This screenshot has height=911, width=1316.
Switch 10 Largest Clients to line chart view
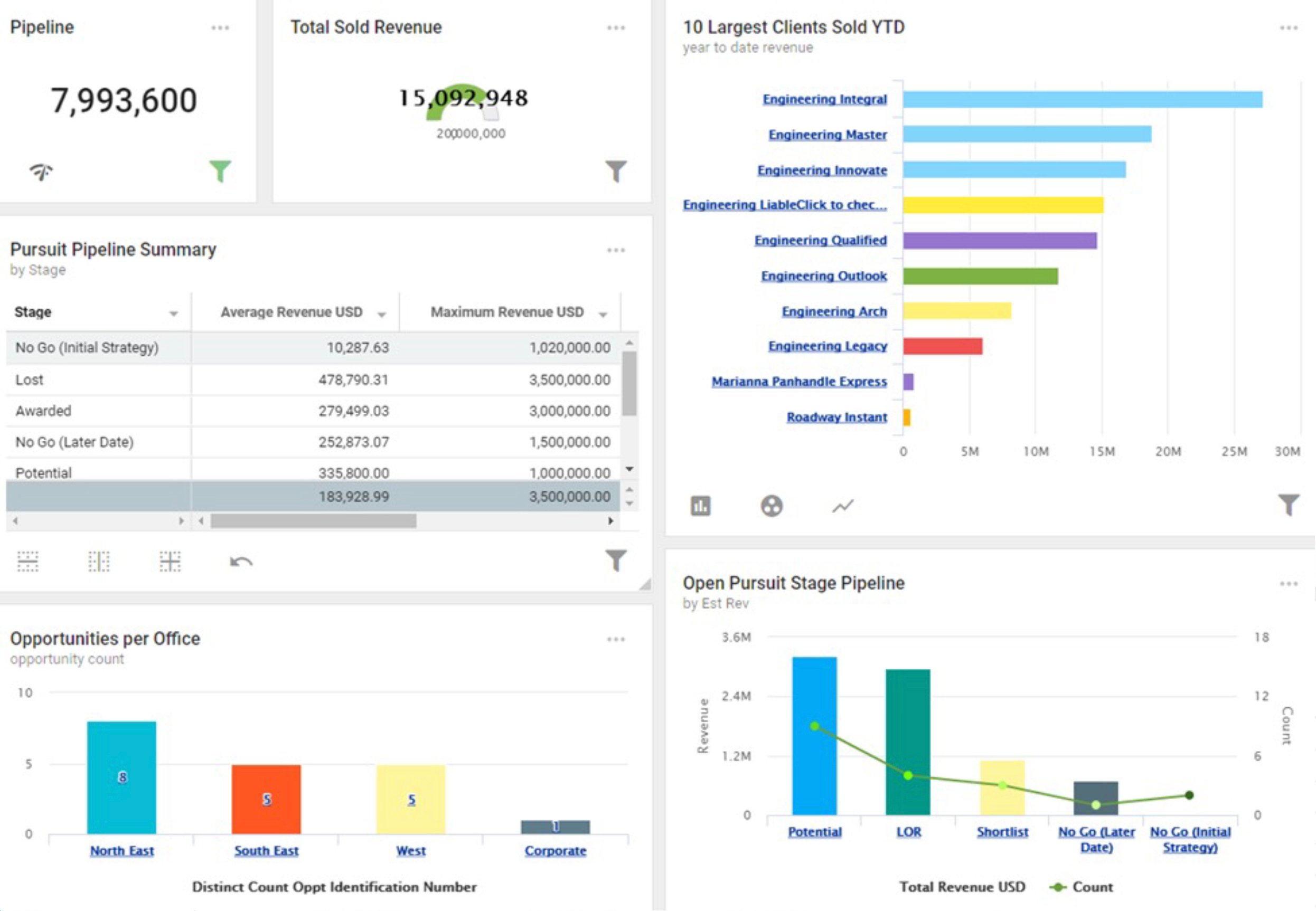(843, 506)
